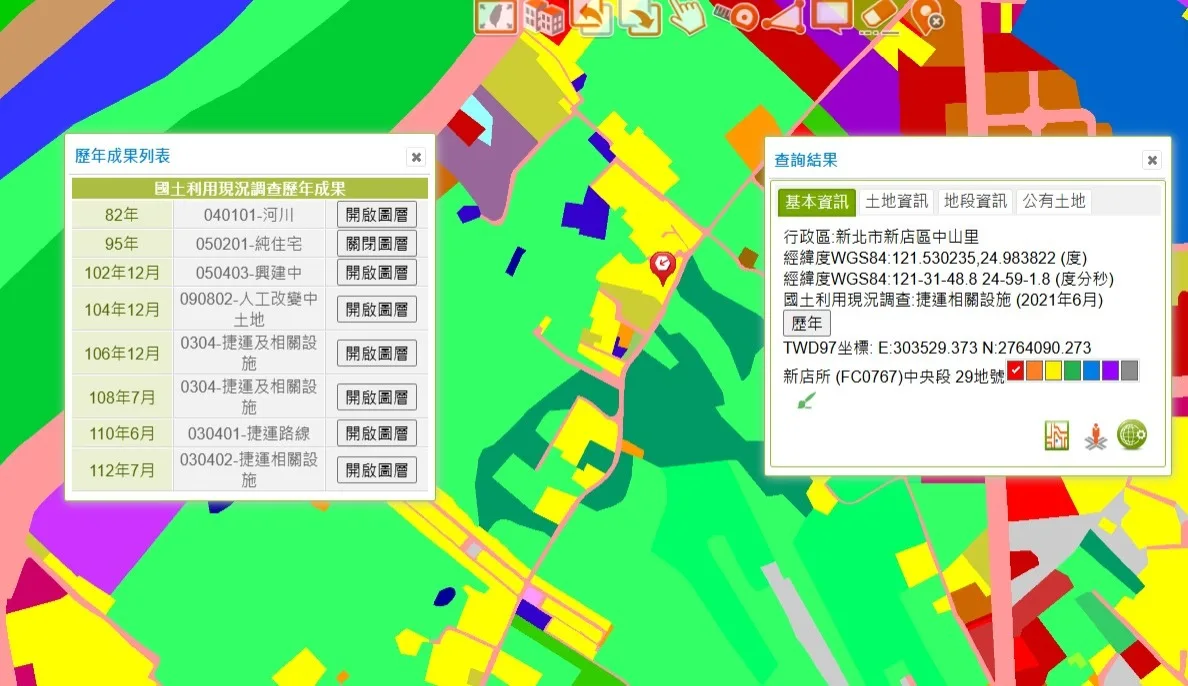
Task: Click the 82年 year cell
Action: (x=121, y=215)
